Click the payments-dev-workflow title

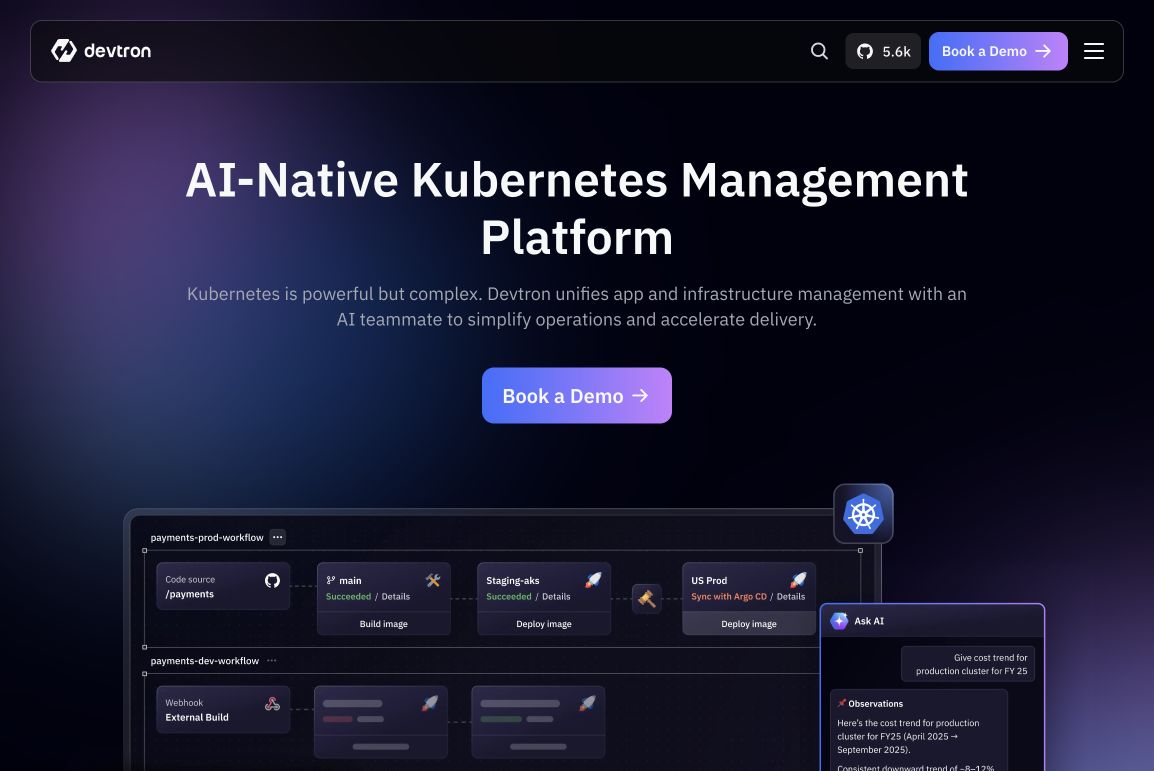click(x=205, y=661)
